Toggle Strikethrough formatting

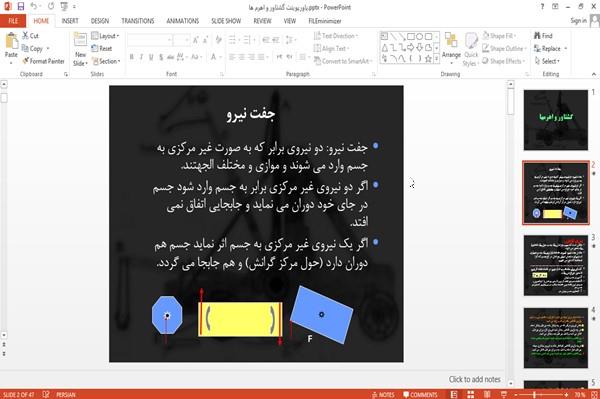coord(171,57)
